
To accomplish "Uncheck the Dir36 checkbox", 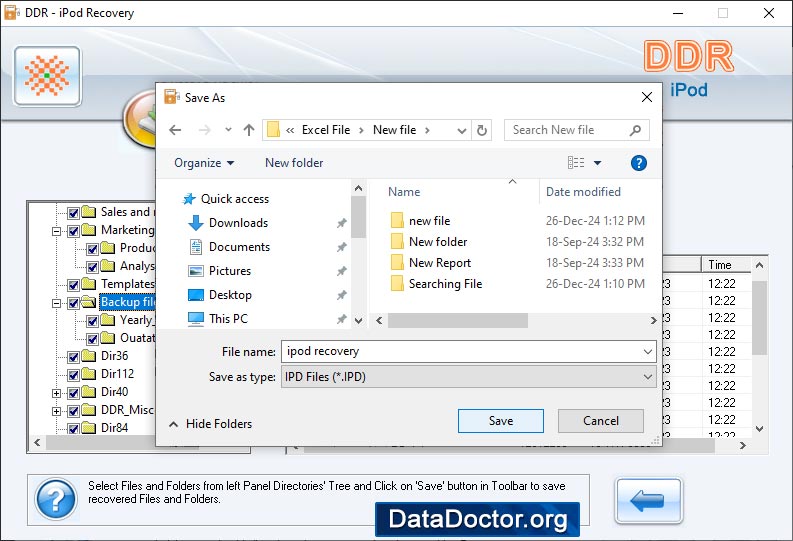I will pos(73,357).
